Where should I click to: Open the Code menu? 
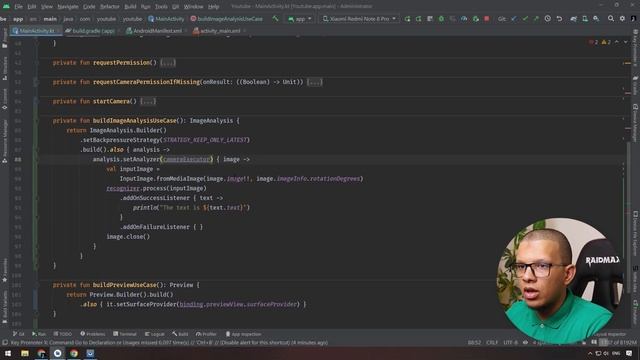point(89,7)
